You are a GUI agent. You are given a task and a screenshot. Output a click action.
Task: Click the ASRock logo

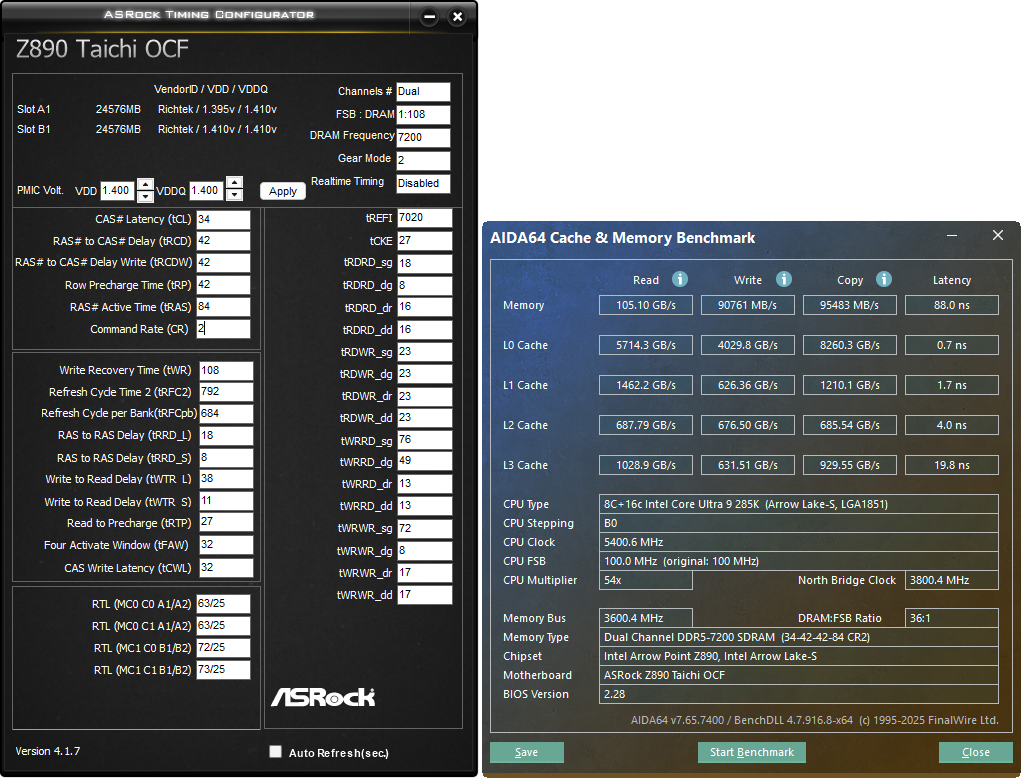click(x=323, y=697)
